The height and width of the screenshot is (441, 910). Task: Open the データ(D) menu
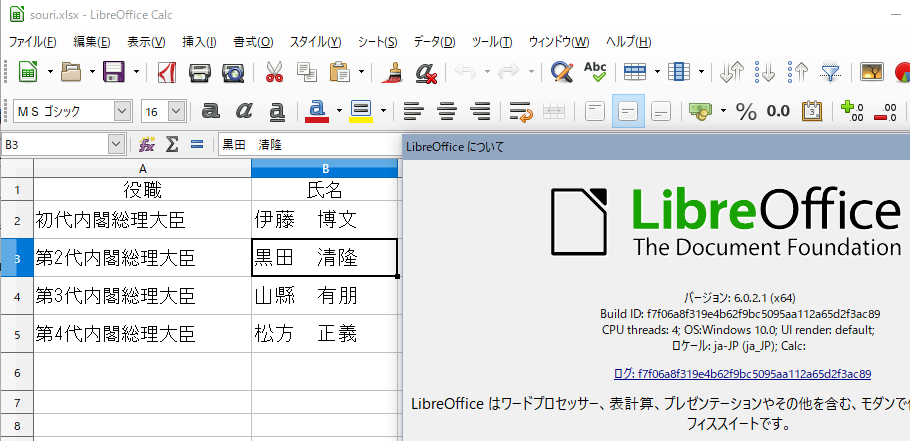(x=435, y=42)
